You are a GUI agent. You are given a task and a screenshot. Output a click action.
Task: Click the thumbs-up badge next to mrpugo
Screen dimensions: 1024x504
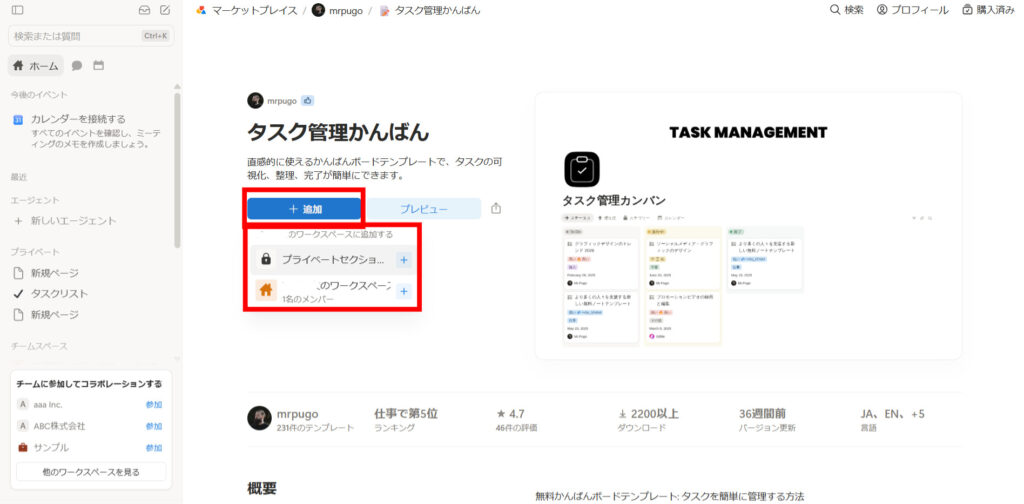308,101
